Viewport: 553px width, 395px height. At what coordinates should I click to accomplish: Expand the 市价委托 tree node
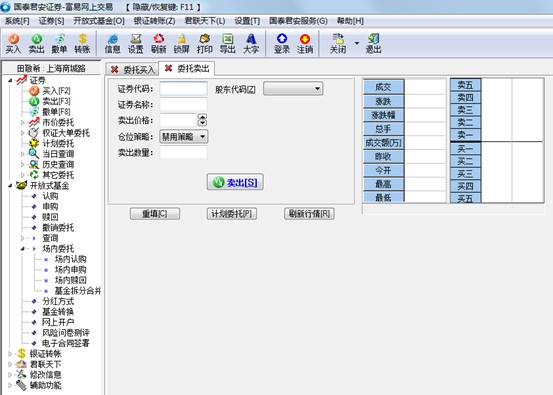[23, 122]
